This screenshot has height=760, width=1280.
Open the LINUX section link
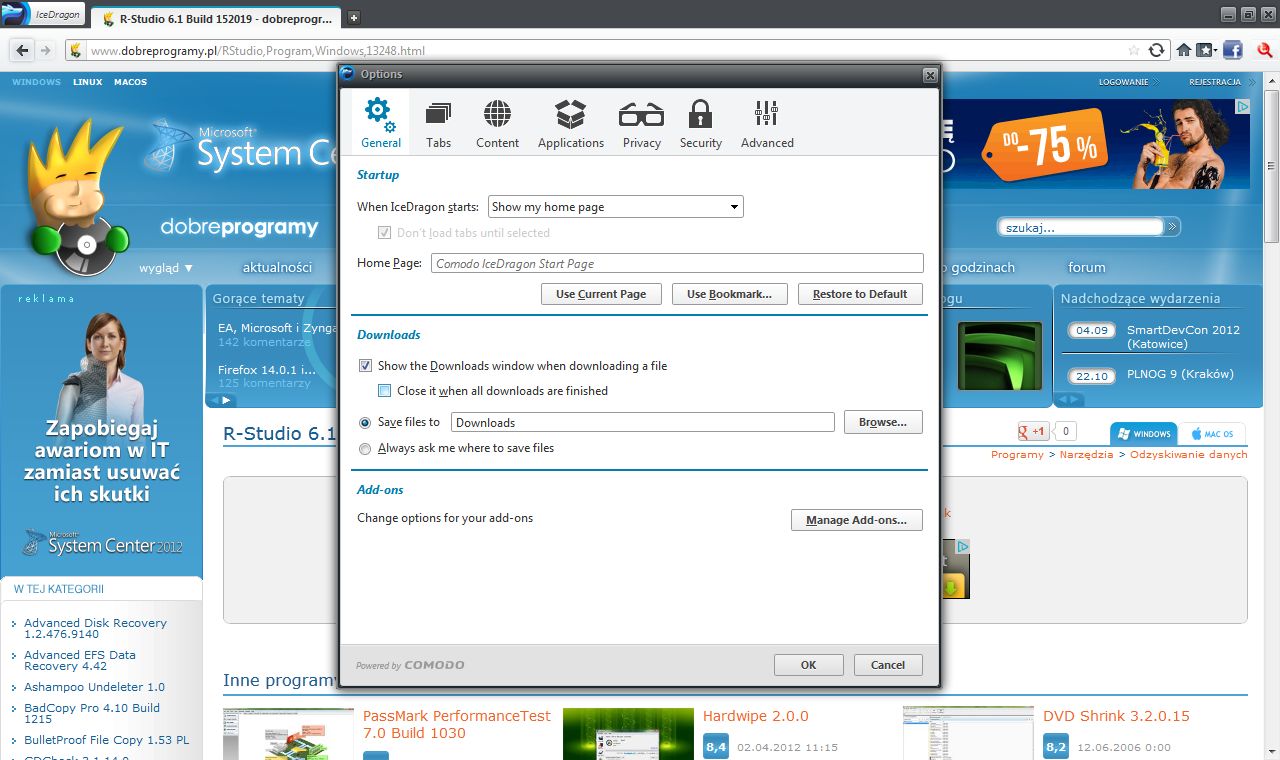[x=87, y=82]
